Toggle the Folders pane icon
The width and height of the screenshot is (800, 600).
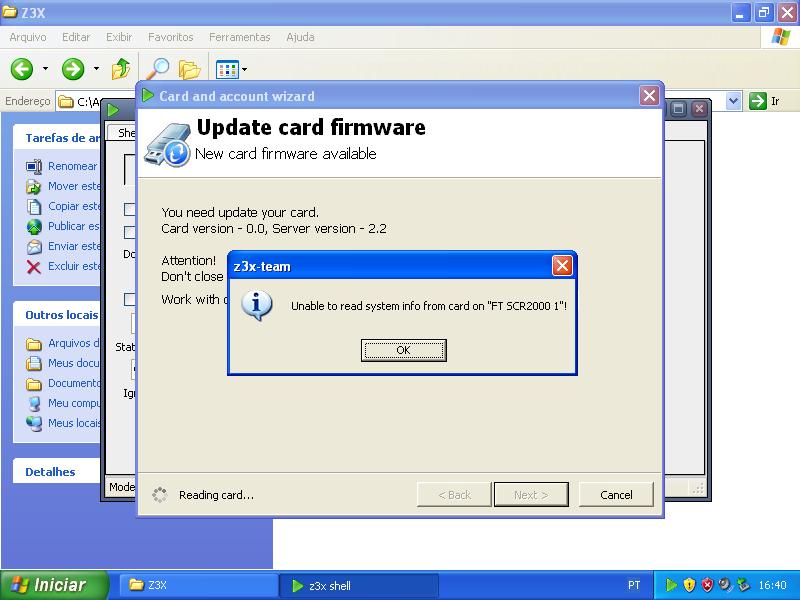[x=189, y=69]
